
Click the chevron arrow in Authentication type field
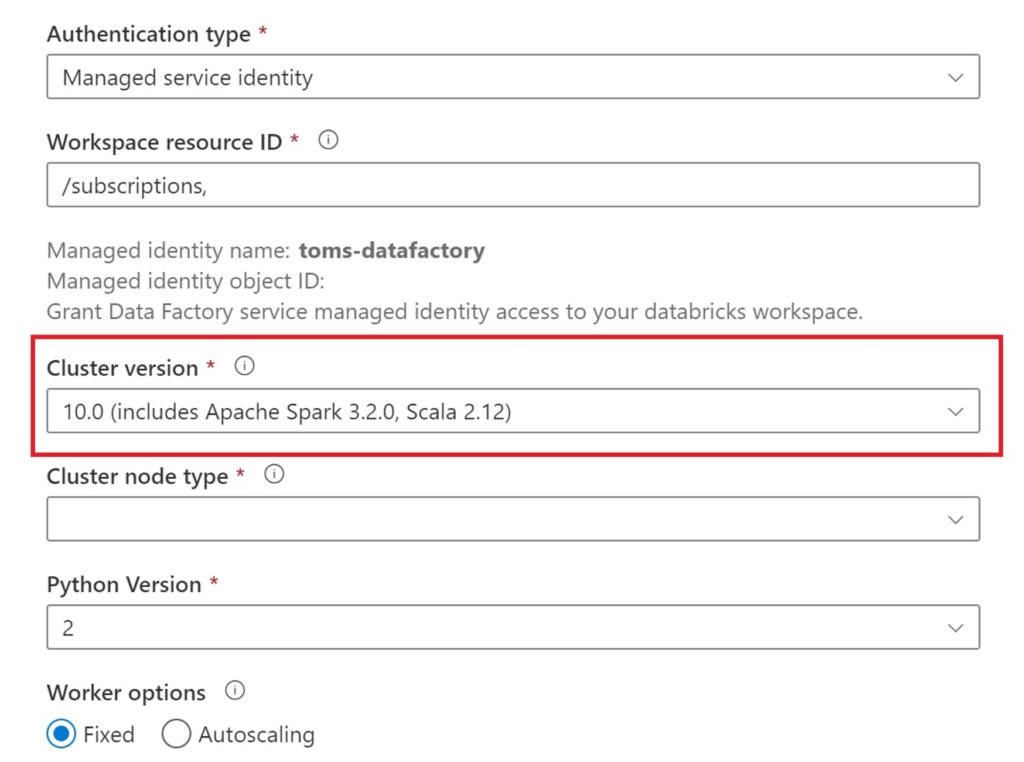(x=955, y=78)
